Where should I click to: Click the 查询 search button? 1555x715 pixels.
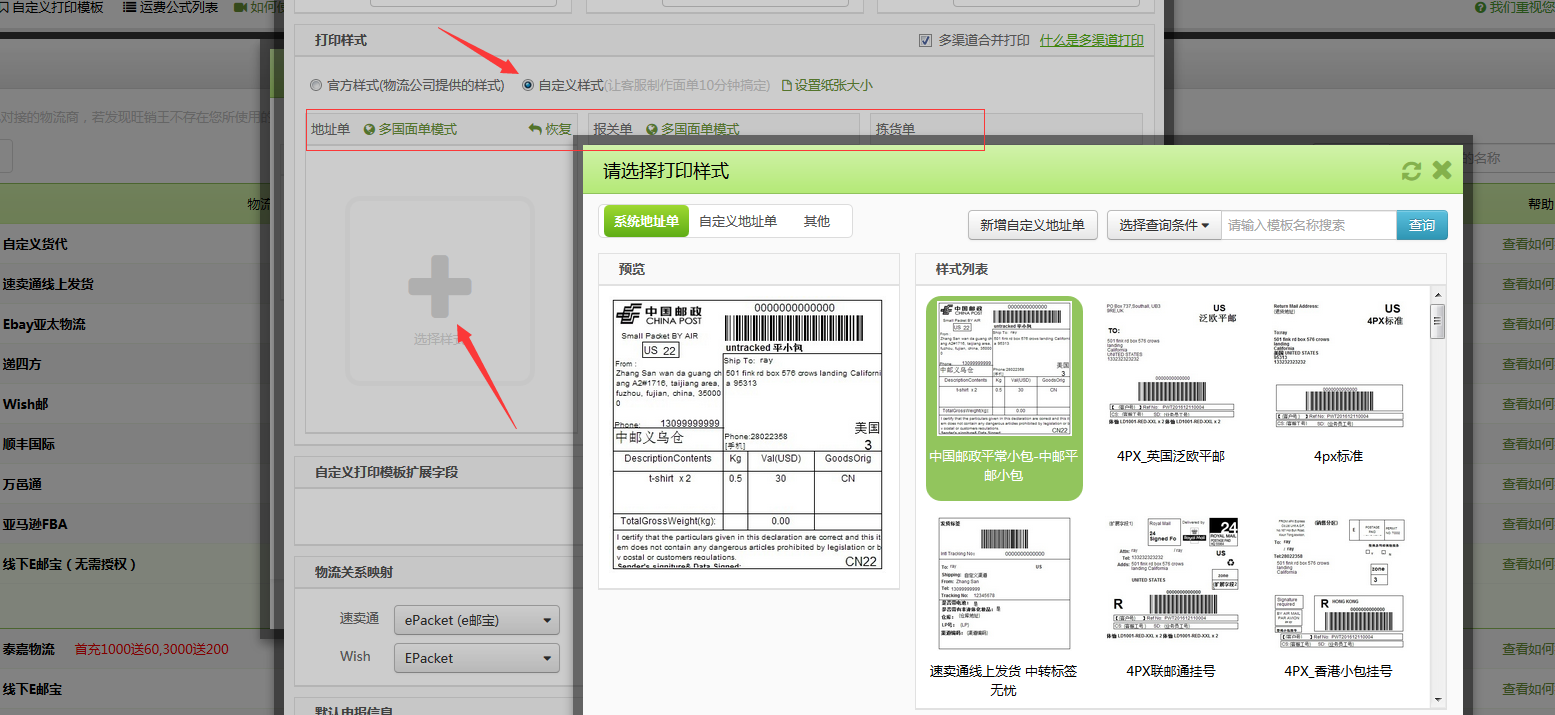1422,225
